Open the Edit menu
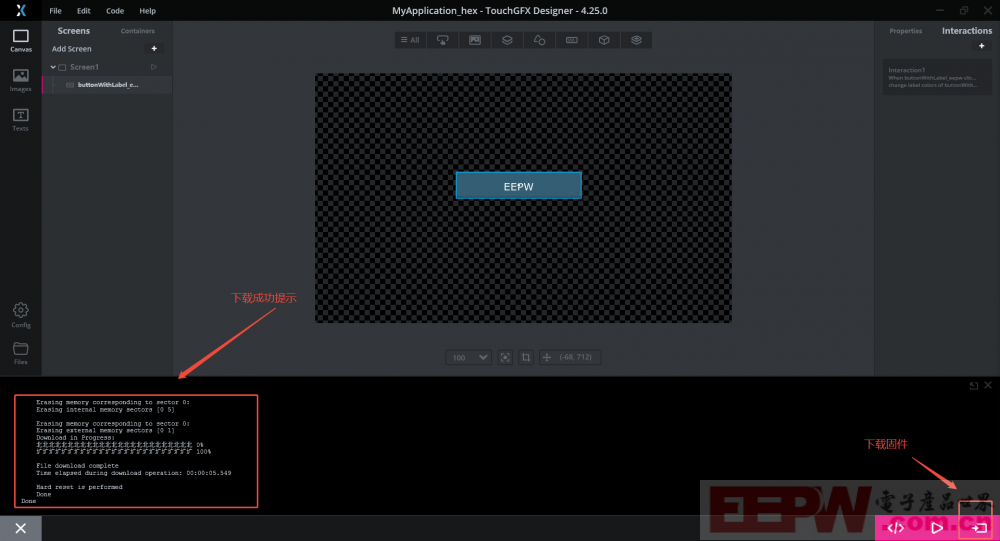Image resolution: width=1000 pixels, height=541 pixels. click(x=84, y=11)
